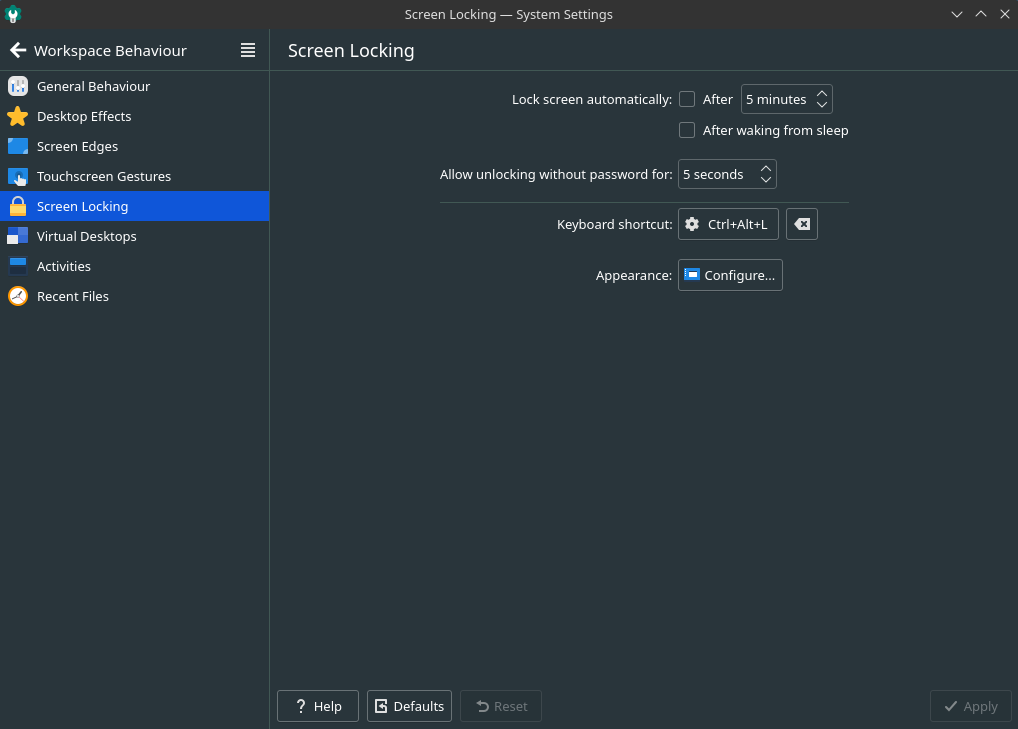Minimize the System Settings window
This screenshot has width=1018, height=729.
pyautogui.click(x=956, y=14)
